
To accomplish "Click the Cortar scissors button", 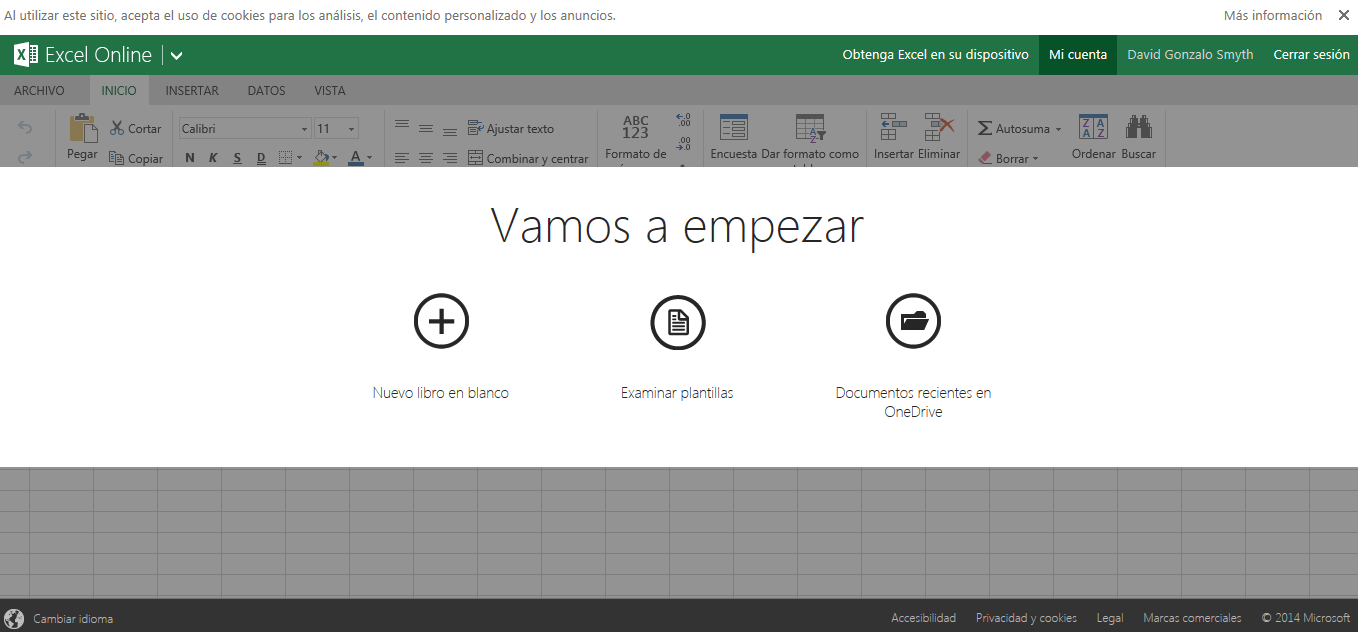I will [135, 128].
